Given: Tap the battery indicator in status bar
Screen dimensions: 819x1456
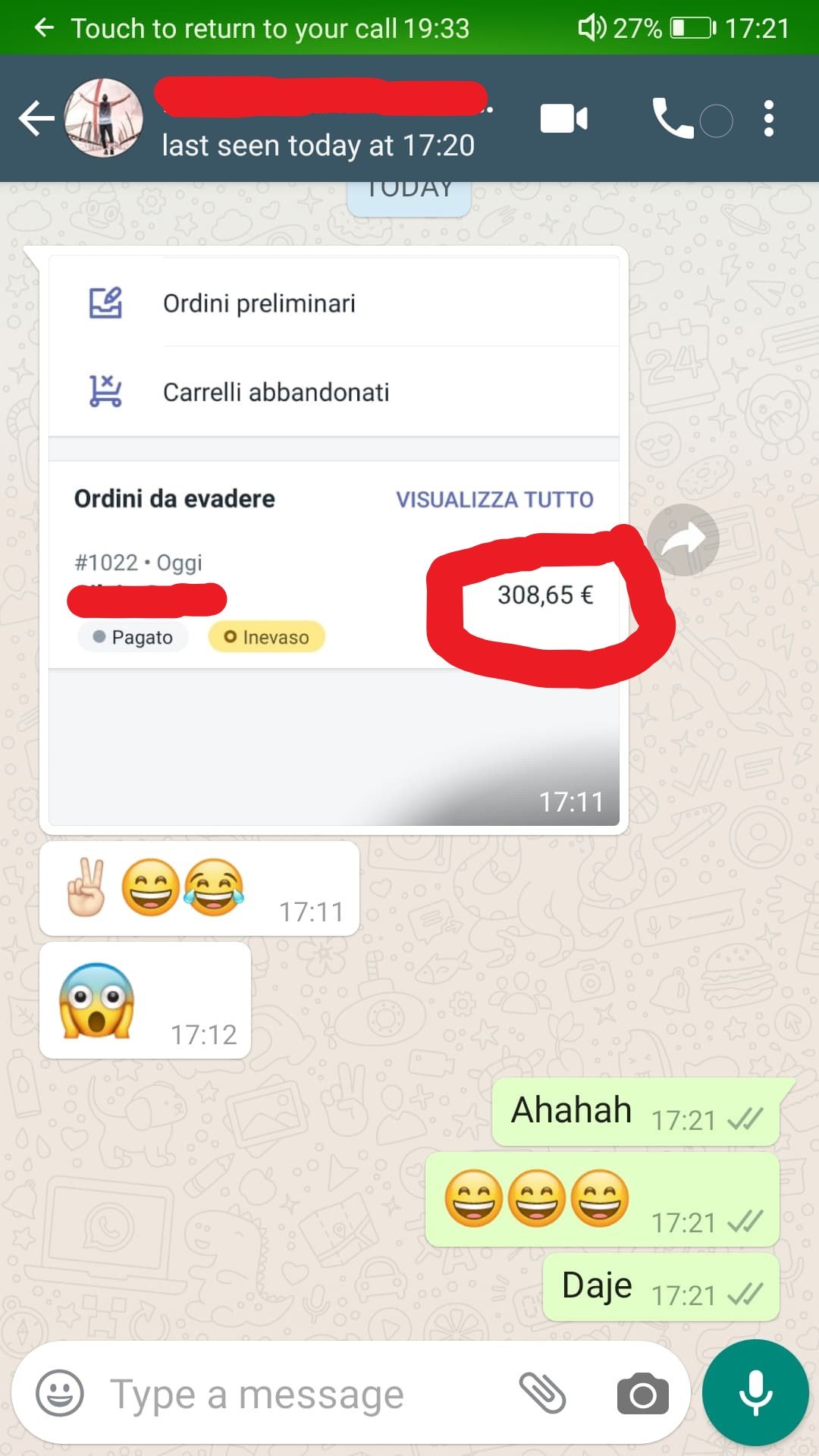Looking at the screenshot, I should point(693,29).
